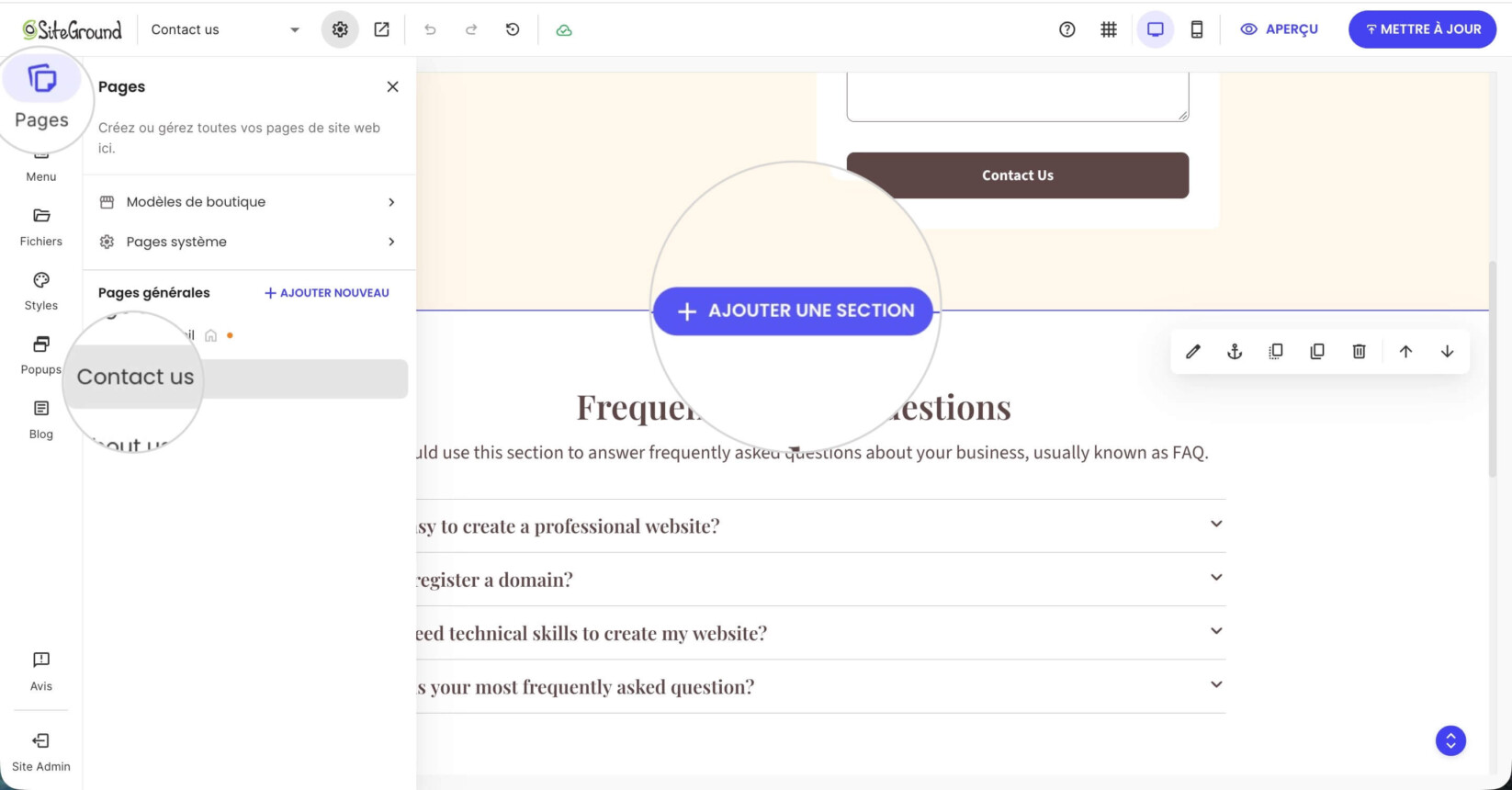Viewport: 1512px width, 790px height.
Task: Expand Pages système
Action: (249, 242)
